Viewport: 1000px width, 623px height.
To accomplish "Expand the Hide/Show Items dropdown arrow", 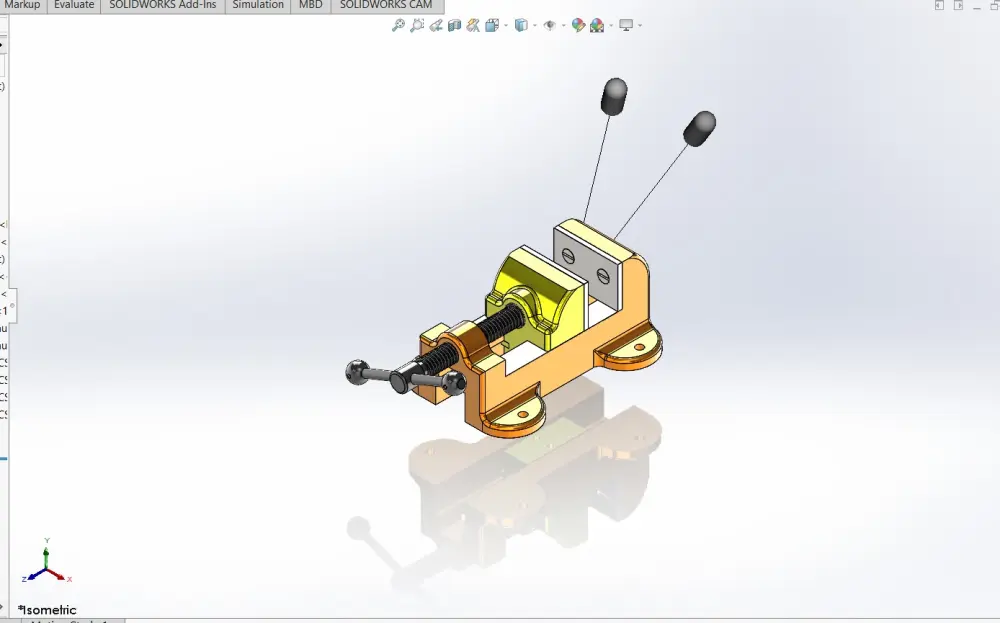I will click(x=563, y=26).
